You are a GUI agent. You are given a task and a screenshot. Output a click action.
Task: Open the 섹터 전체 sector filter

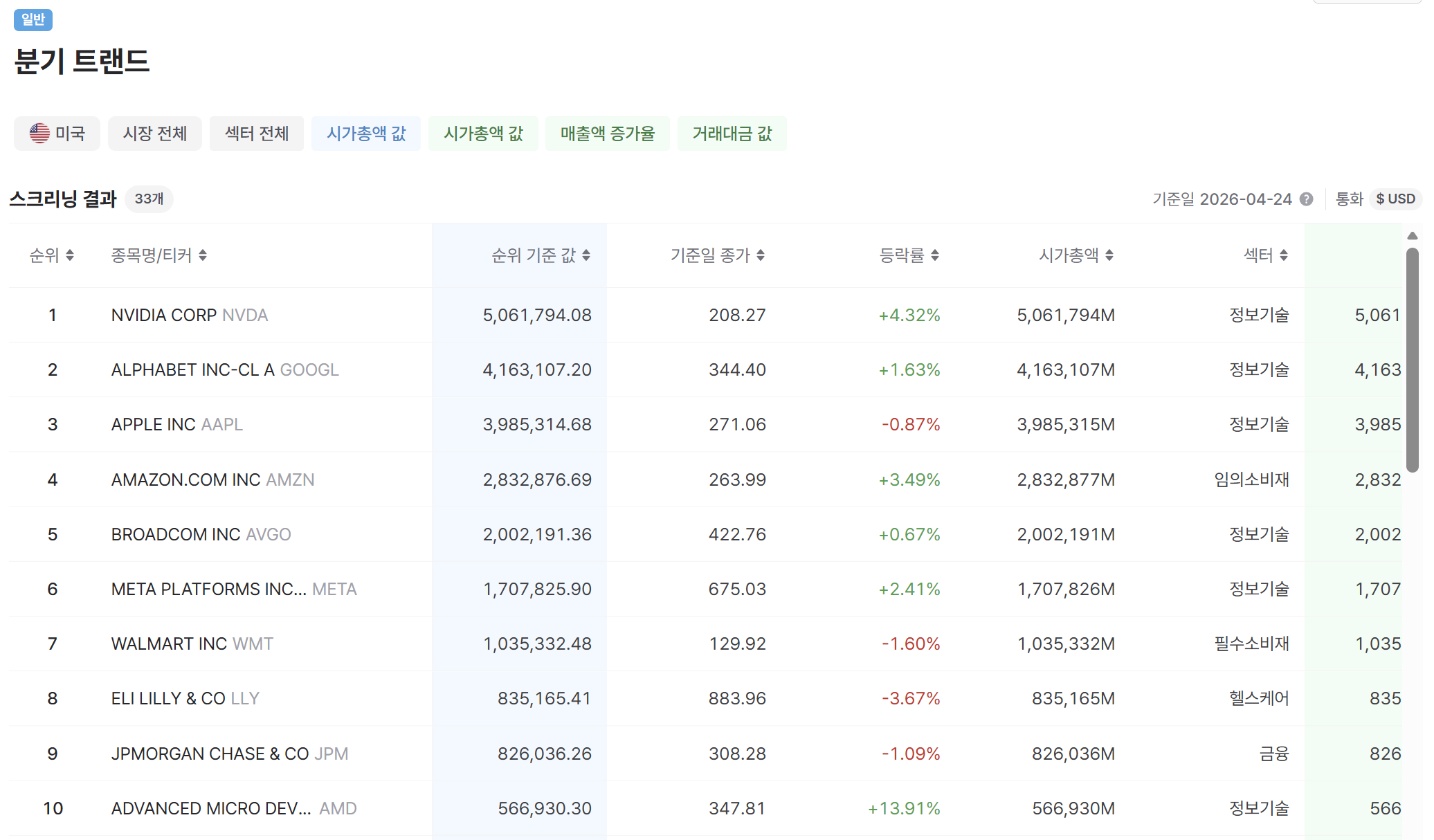click(257, 134)
